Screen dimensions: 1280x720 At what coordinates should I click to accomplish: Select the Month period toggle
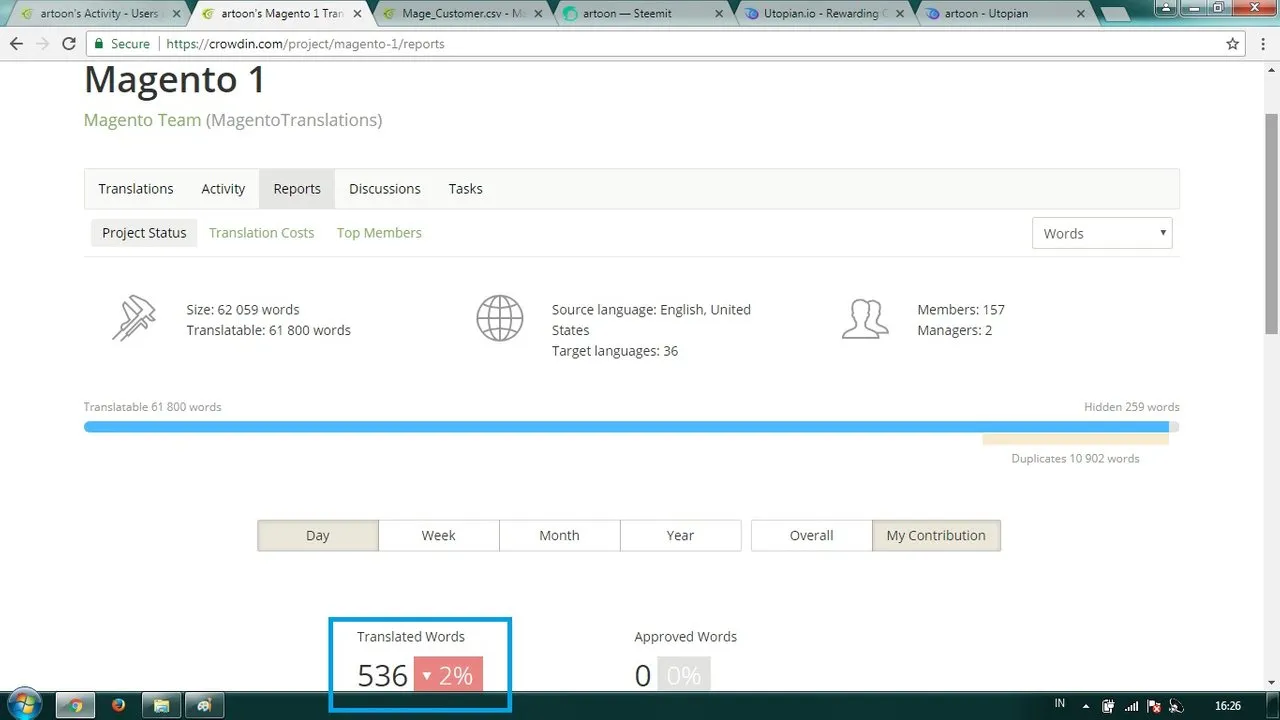click(560, 535)
